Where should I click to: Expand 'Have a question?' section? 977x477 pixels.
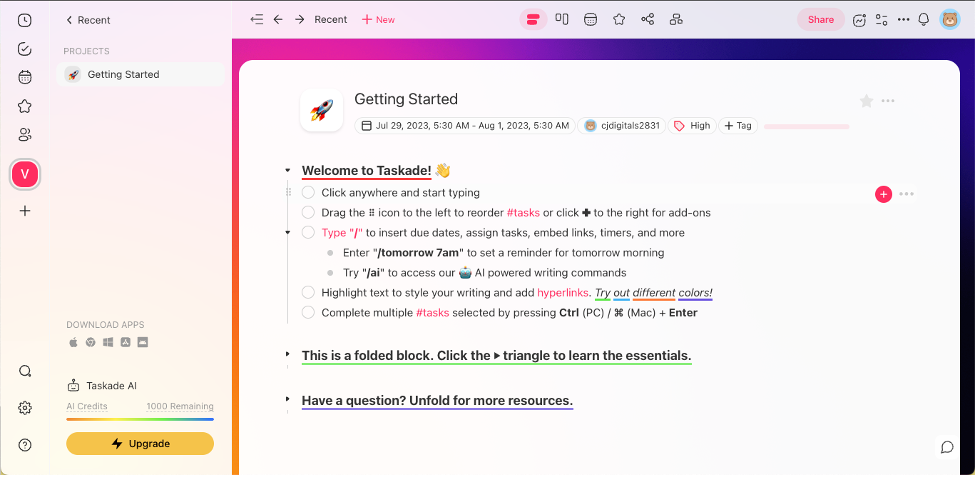(287, 398)
